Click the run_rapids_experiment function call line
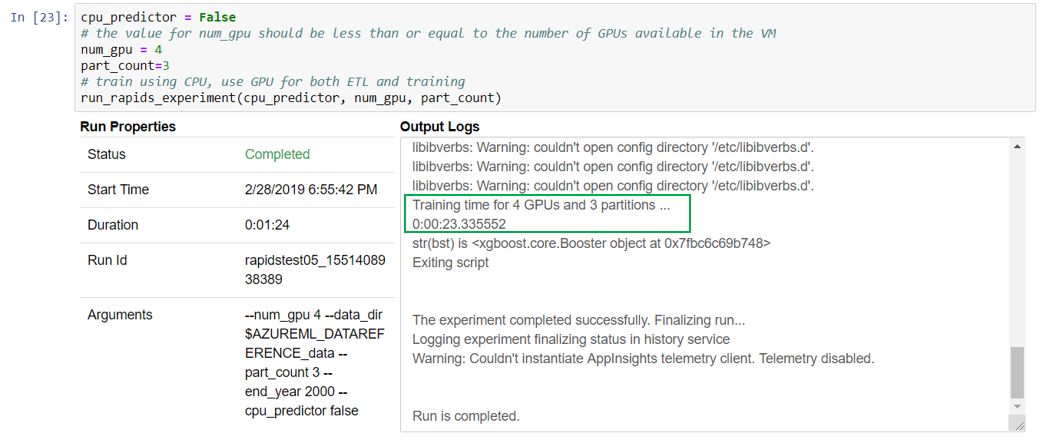 click(x=290, y=97)
